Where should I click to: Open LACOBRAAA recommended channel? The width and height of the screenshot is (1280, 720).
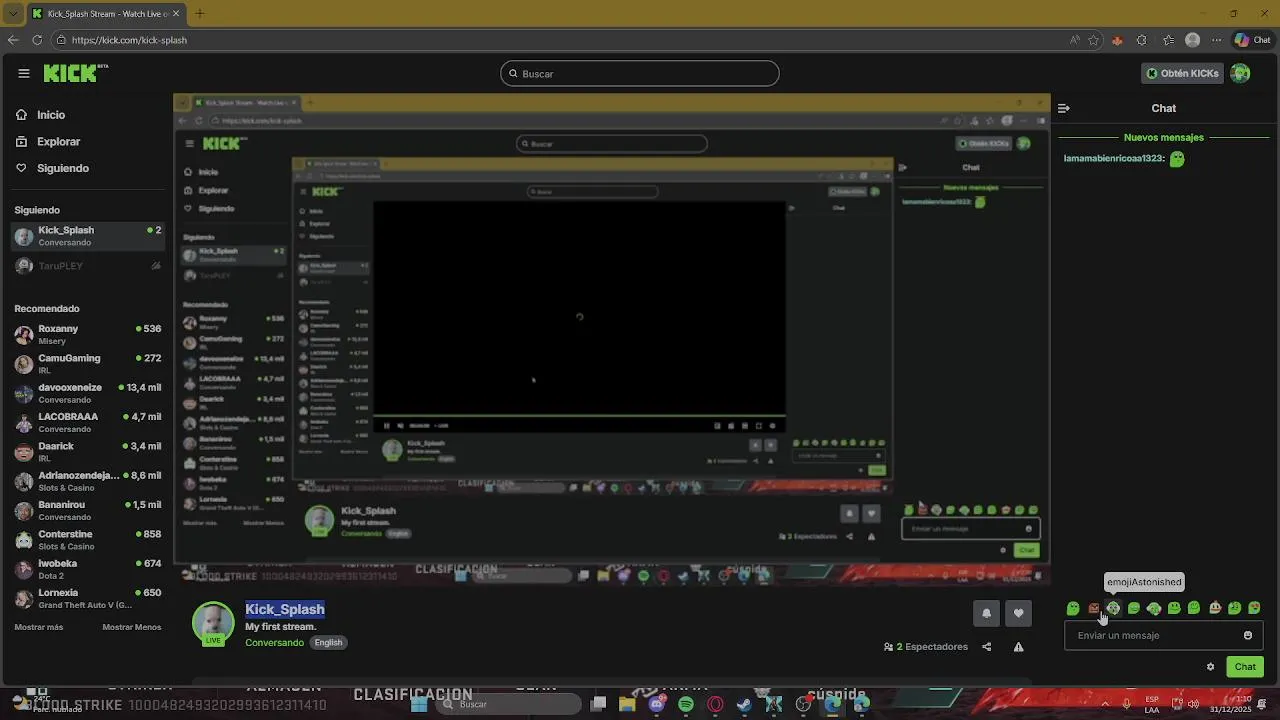pyautogui.click(x=87, y=423)
